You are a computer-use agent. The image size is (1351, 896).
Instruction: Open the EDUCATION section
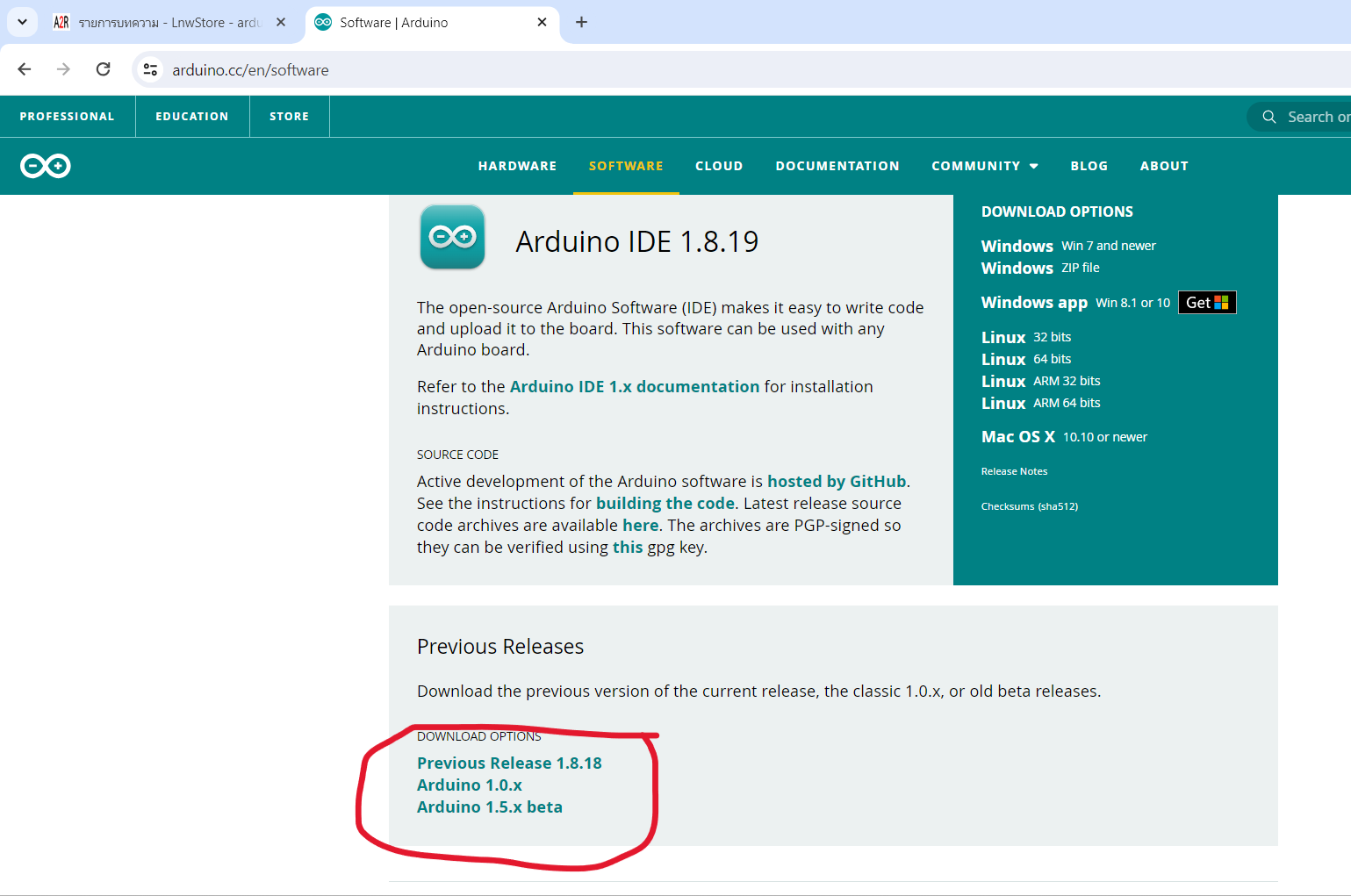click(x=192, y=117)
